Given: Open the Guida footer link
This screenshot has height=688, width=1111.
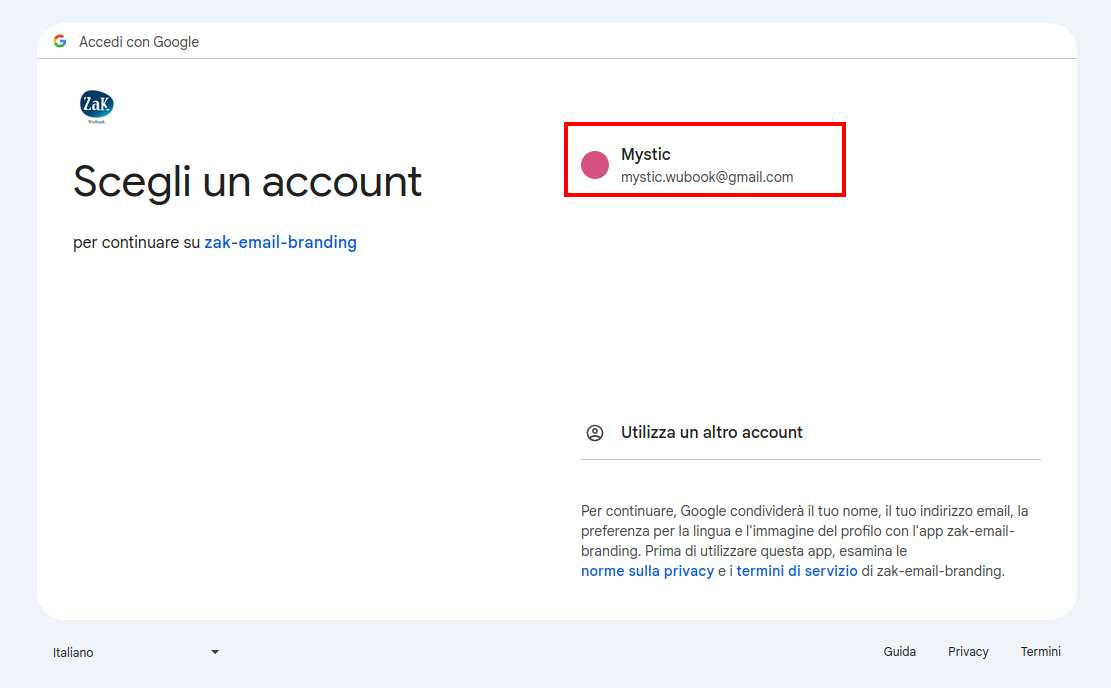Looking at the screenshot, I should click(x=899, y=652).
